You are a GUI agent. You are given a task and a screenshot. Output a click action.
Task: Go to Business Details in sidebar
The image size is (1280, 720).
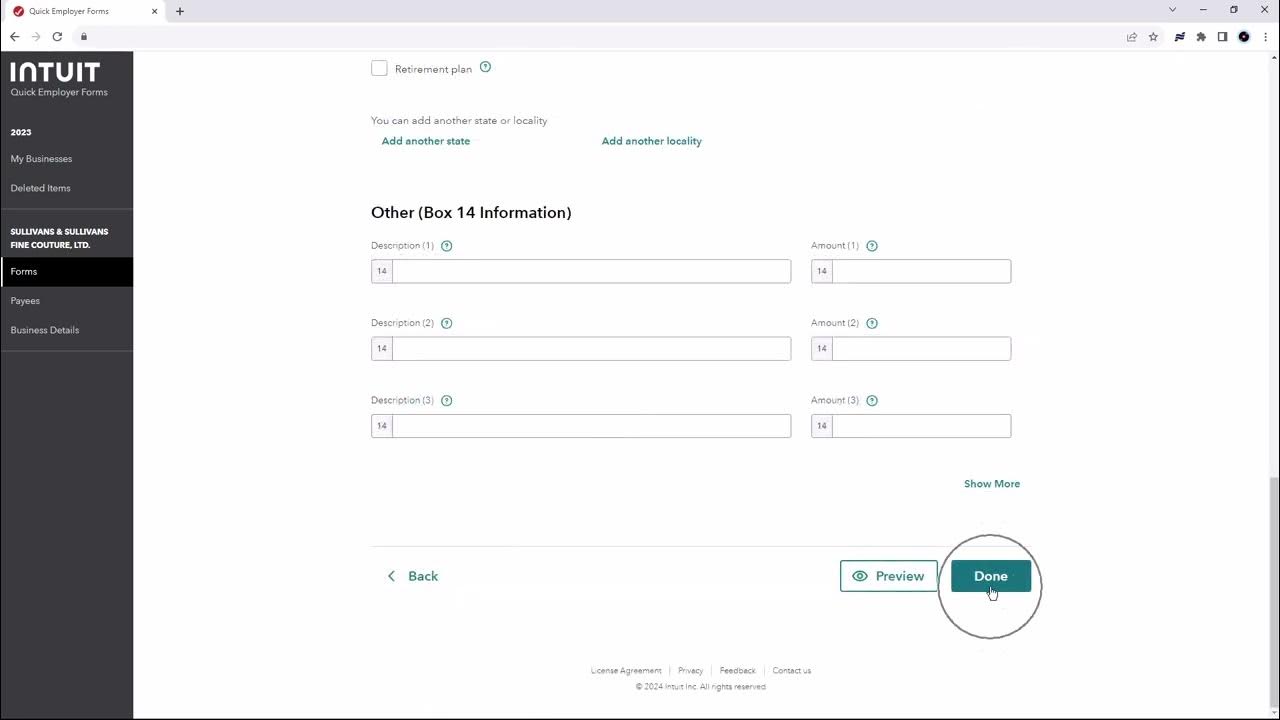click(45, 330)
